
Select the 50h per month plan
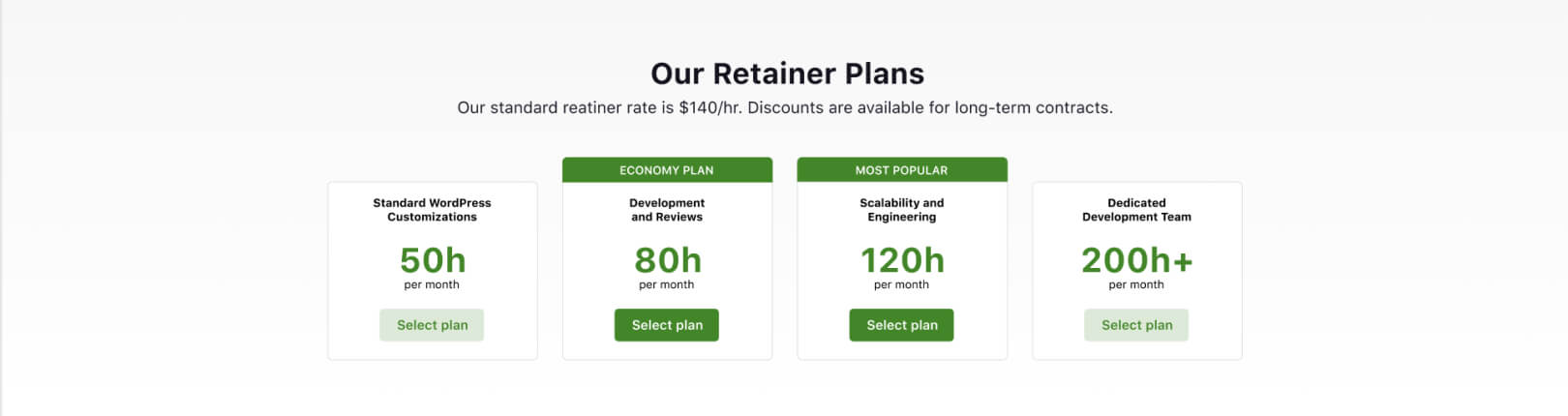pos(432,325)
